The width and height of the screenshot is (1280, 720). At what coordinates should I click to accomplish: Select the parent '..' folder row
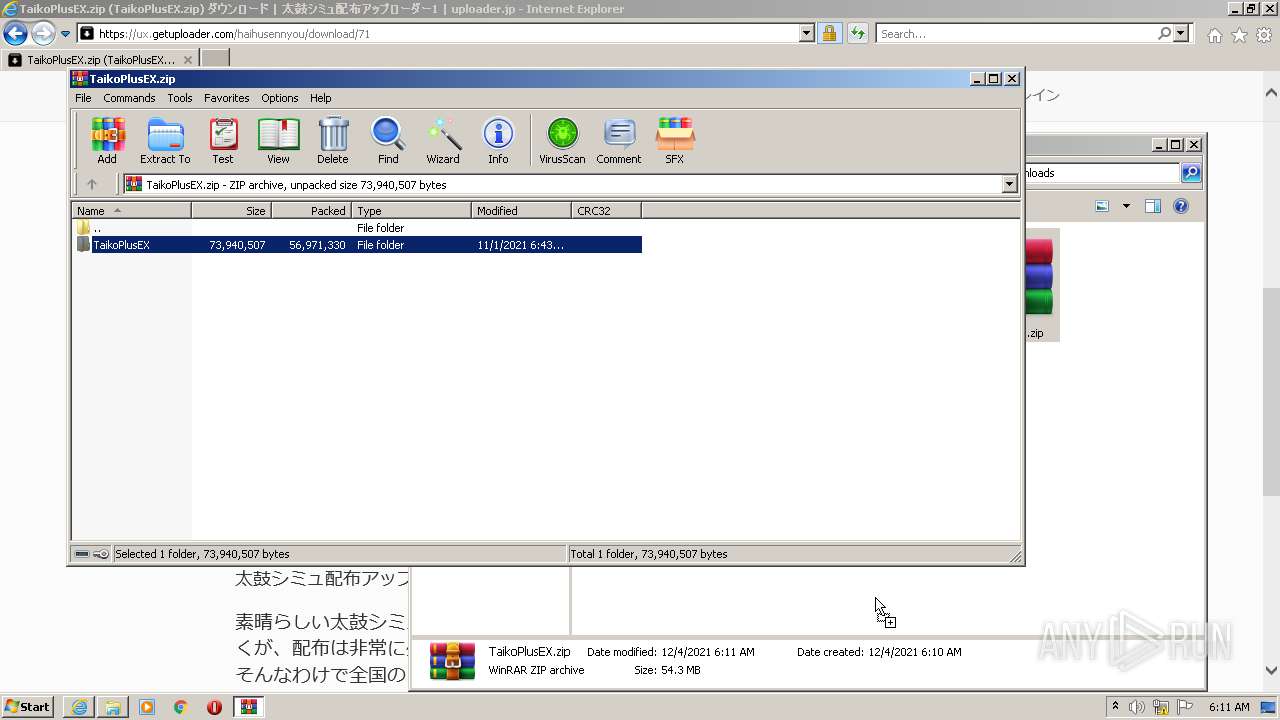tap(358, 228)
